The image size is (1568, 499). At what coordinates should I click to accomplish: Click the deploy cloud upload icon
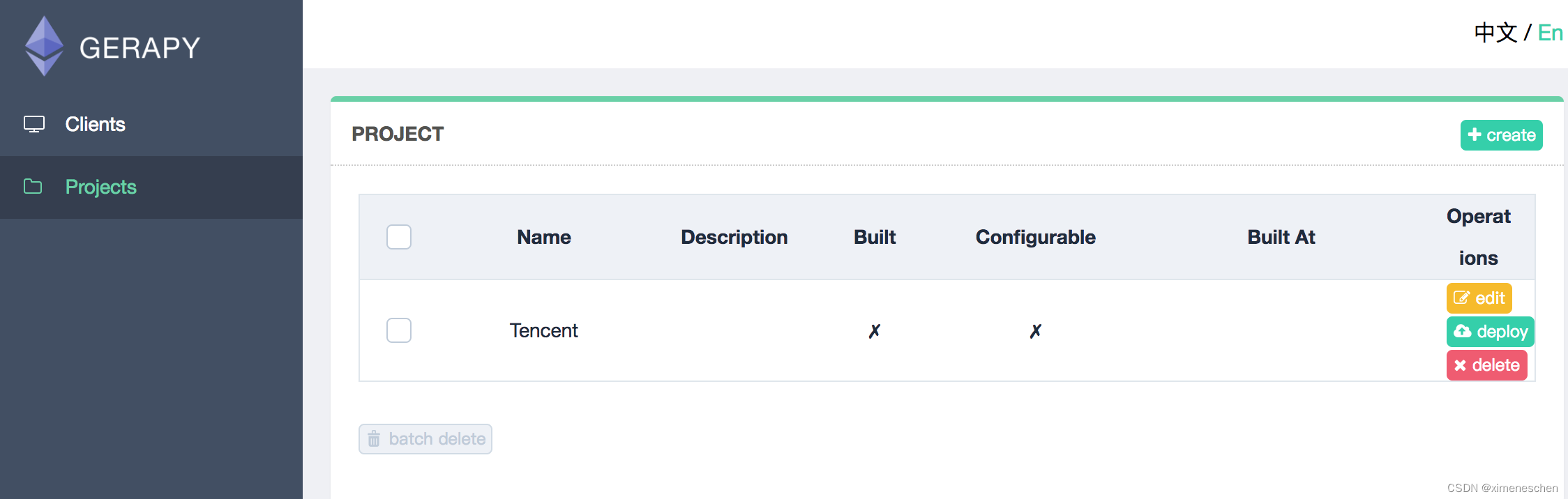1463,332
